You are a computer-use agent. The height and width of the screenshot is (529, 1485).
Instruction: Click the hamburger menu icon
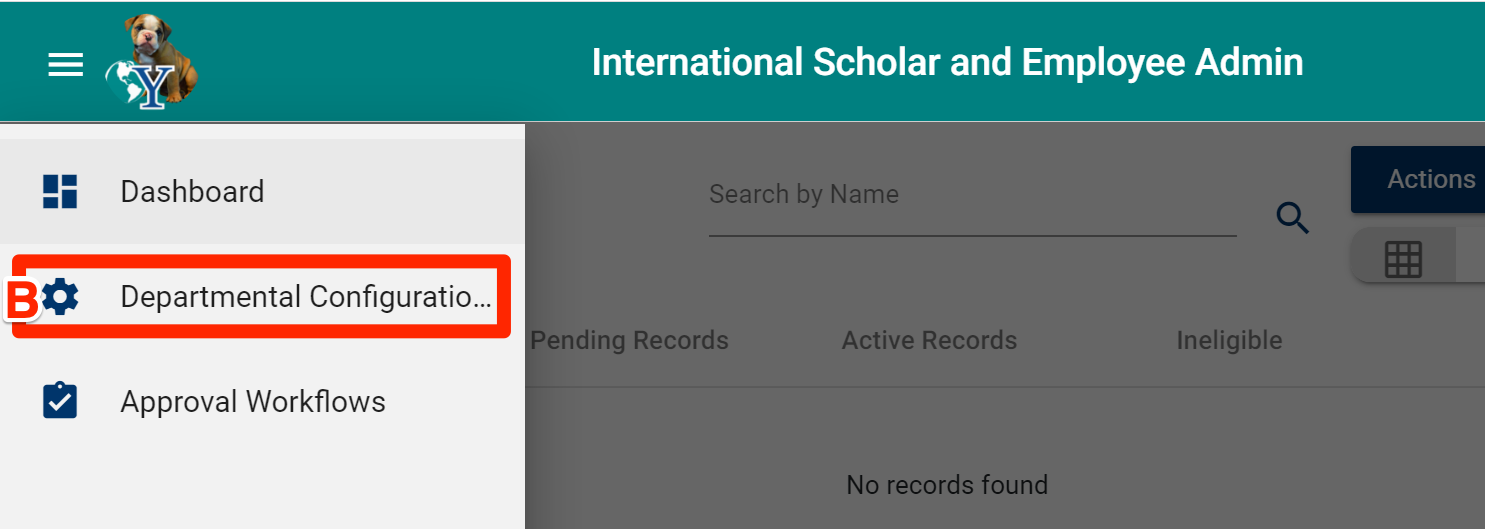66,66
